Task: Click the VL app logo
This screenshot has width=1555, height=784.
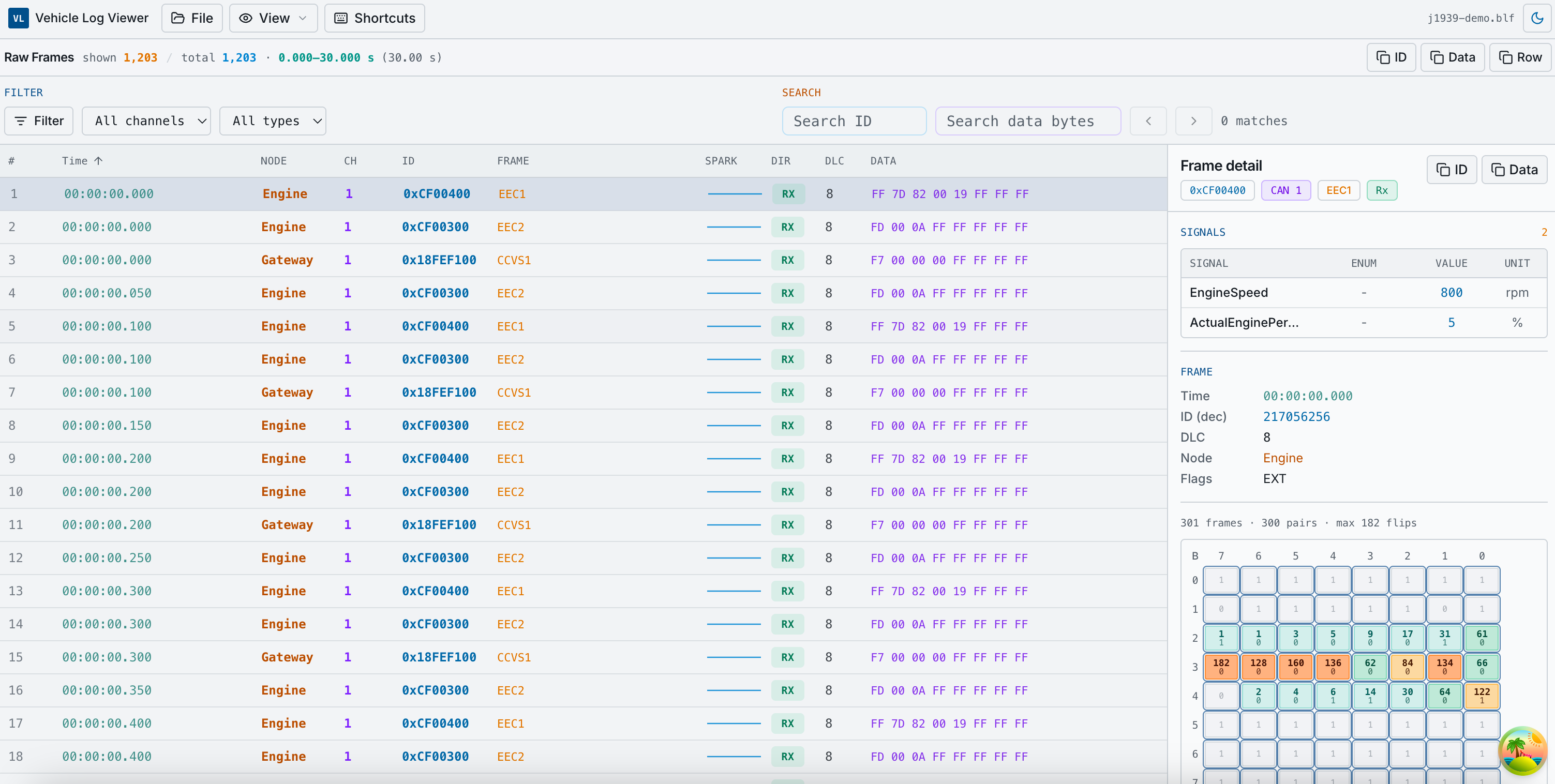Action: [x=18, y=18]
